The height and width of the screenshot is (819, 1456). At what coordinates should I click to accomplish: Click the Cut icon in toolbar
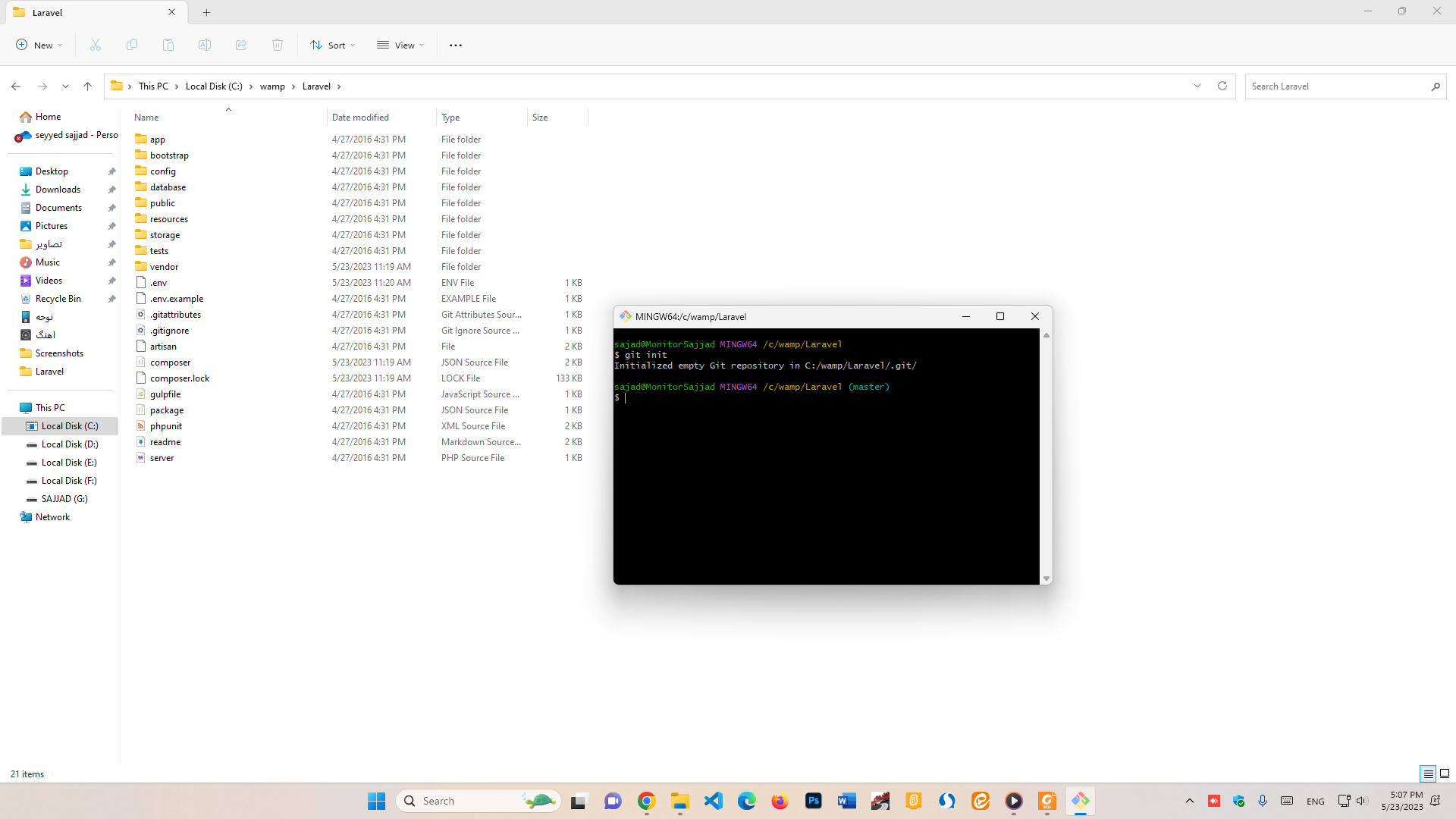pyautogui.click(x=96, y=45)
